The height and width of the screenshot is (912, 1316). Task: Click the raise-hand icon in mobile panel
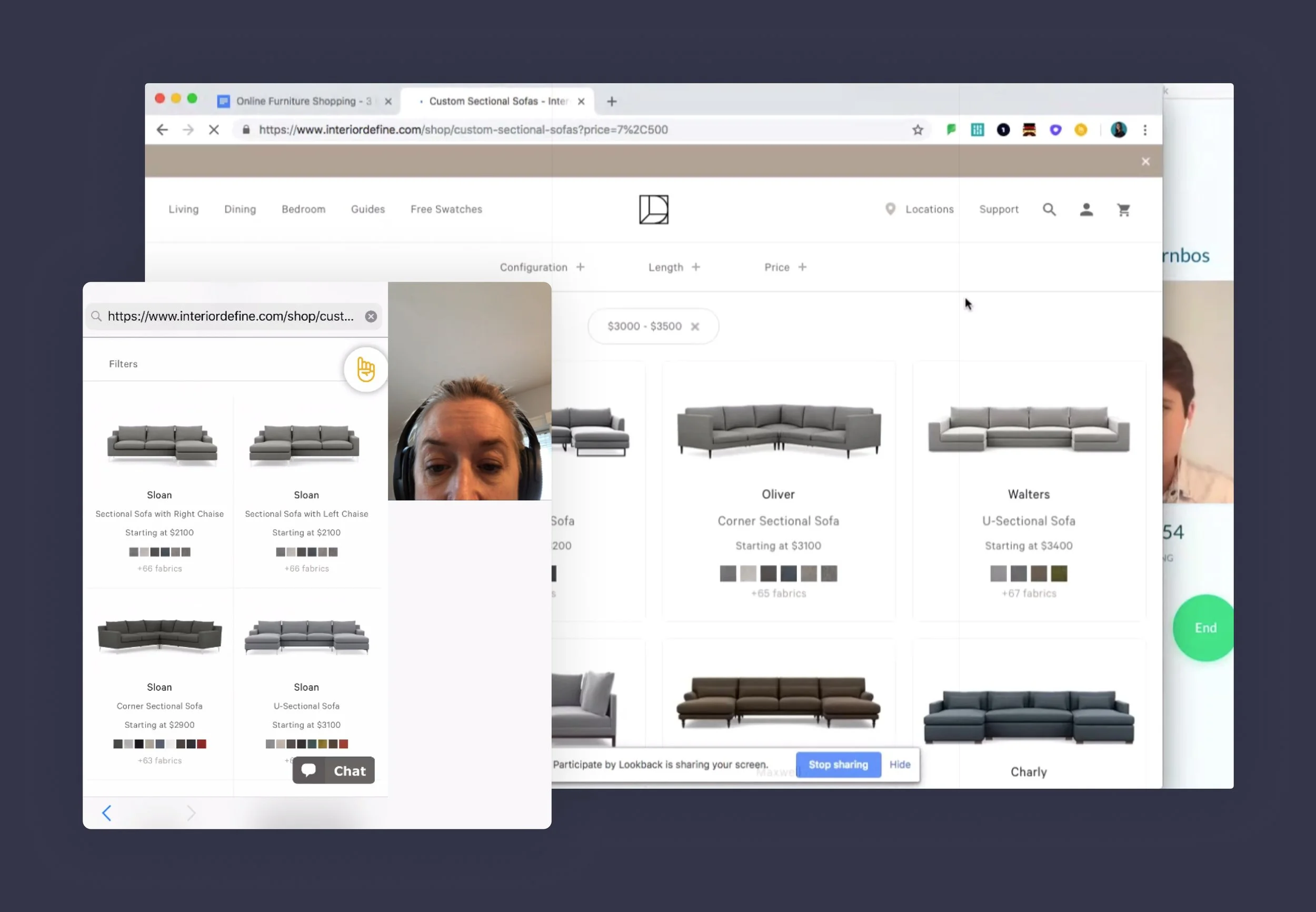pyautogui.click(x=365, y=370)
